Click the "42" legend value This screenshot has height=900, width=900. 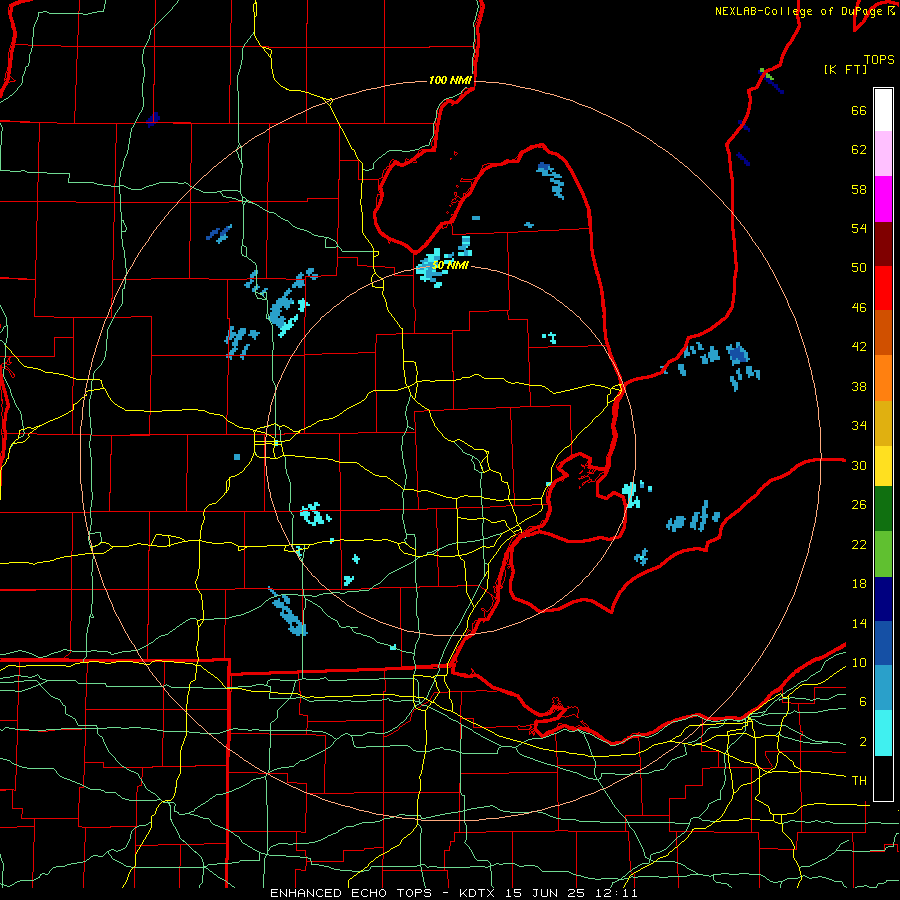[859, 347]
